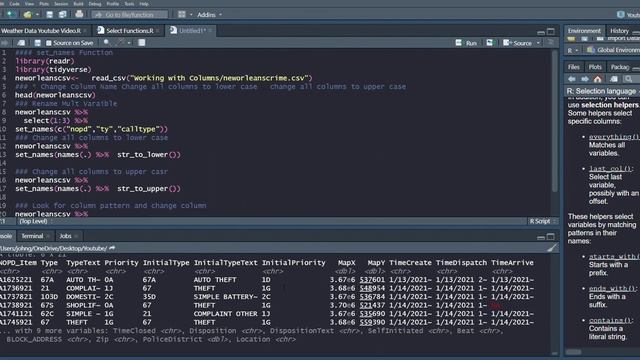Switch to the Packages tab
Viewport: 640px width, 360px height.
[x=620, y=67]
